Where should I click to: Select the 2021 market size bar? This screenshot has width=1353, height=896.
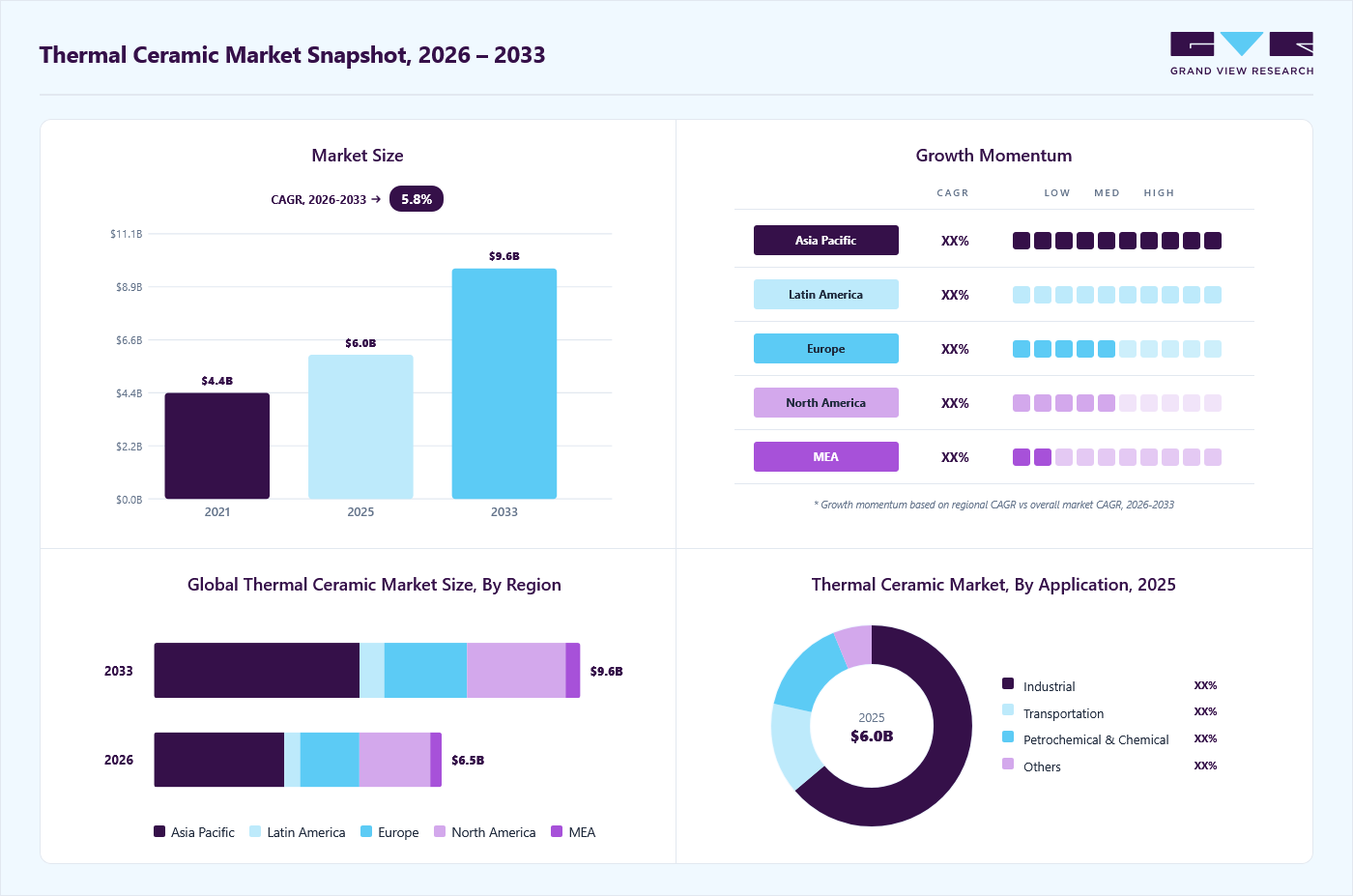pyautogui.click(x=217, y=446)
